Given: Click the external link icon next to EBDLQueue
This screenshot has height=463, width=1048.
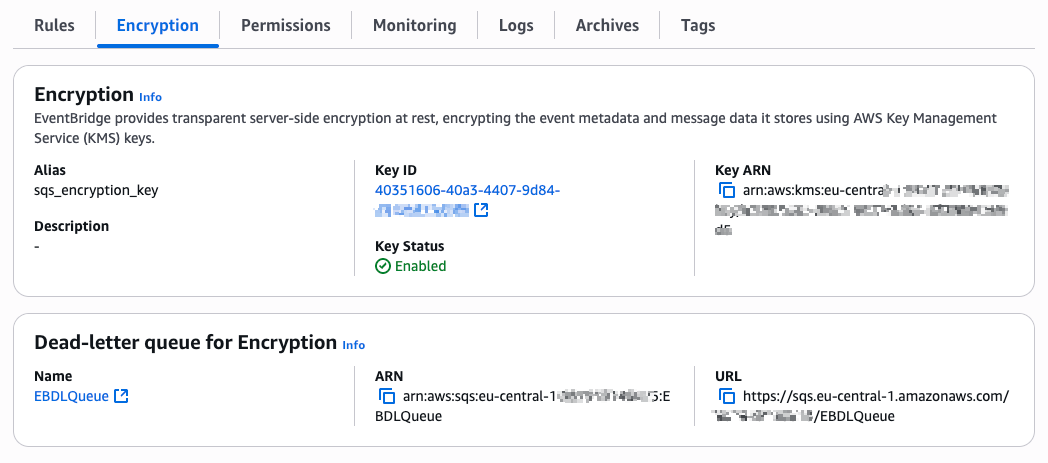Looking at the screenshot, I should 121,396.
